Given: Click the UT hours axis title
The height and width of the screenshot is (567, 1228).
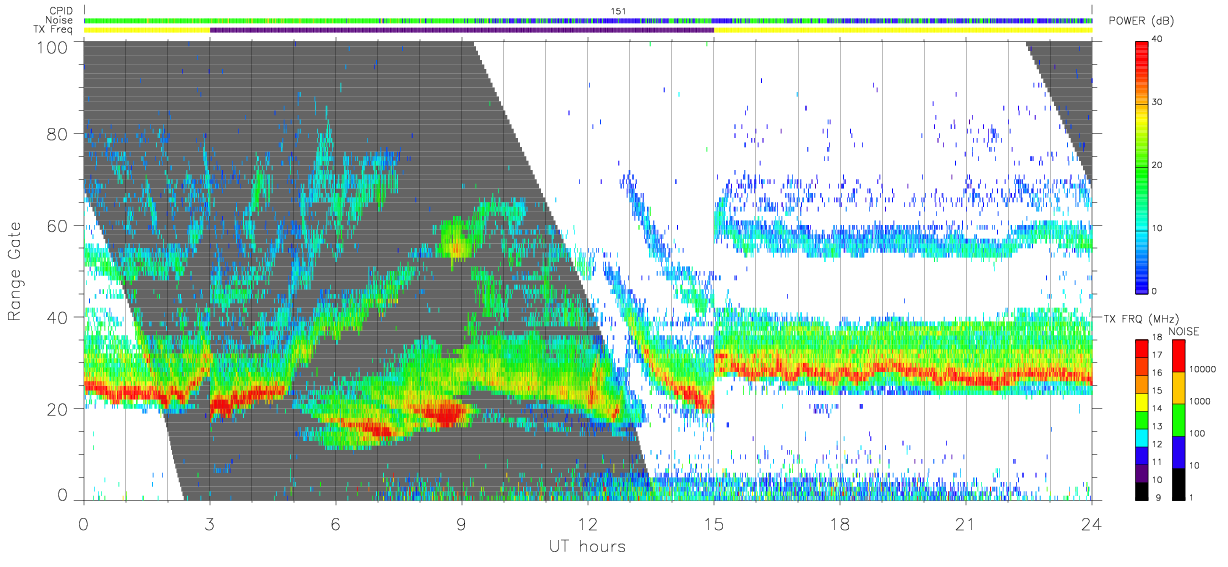Looking at the screenshot, I should point(586,546).
